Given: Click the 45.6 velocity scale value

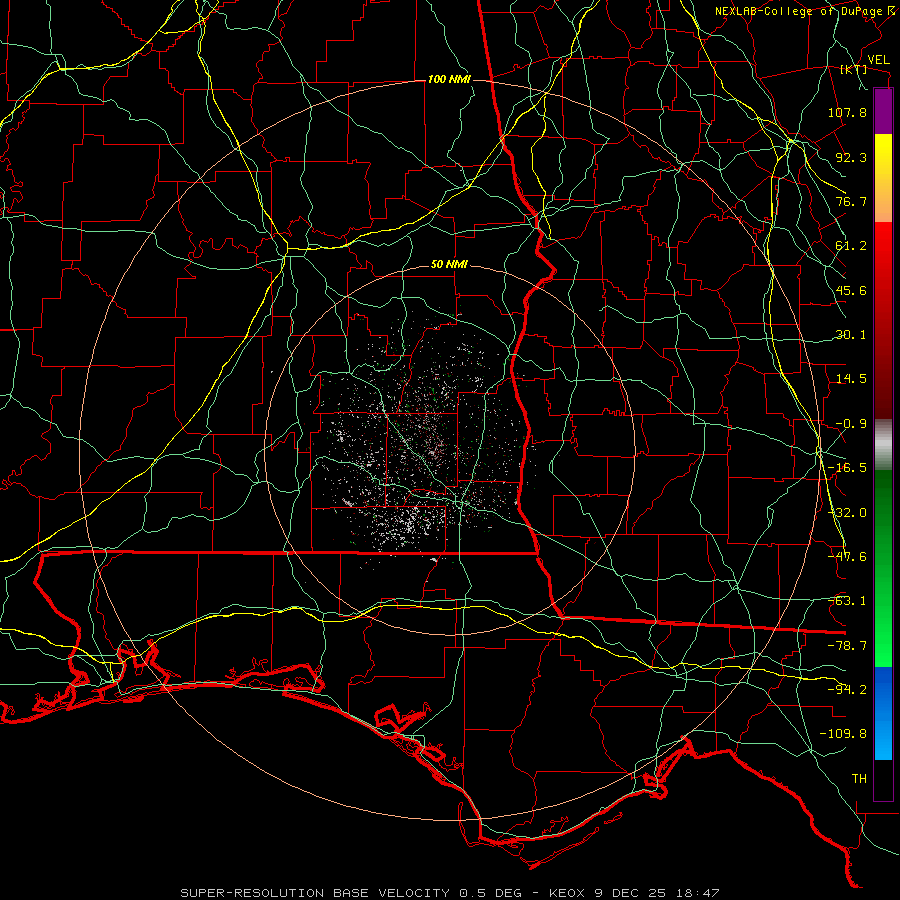Looking at the screenshot, I should (x=851, y=290).
